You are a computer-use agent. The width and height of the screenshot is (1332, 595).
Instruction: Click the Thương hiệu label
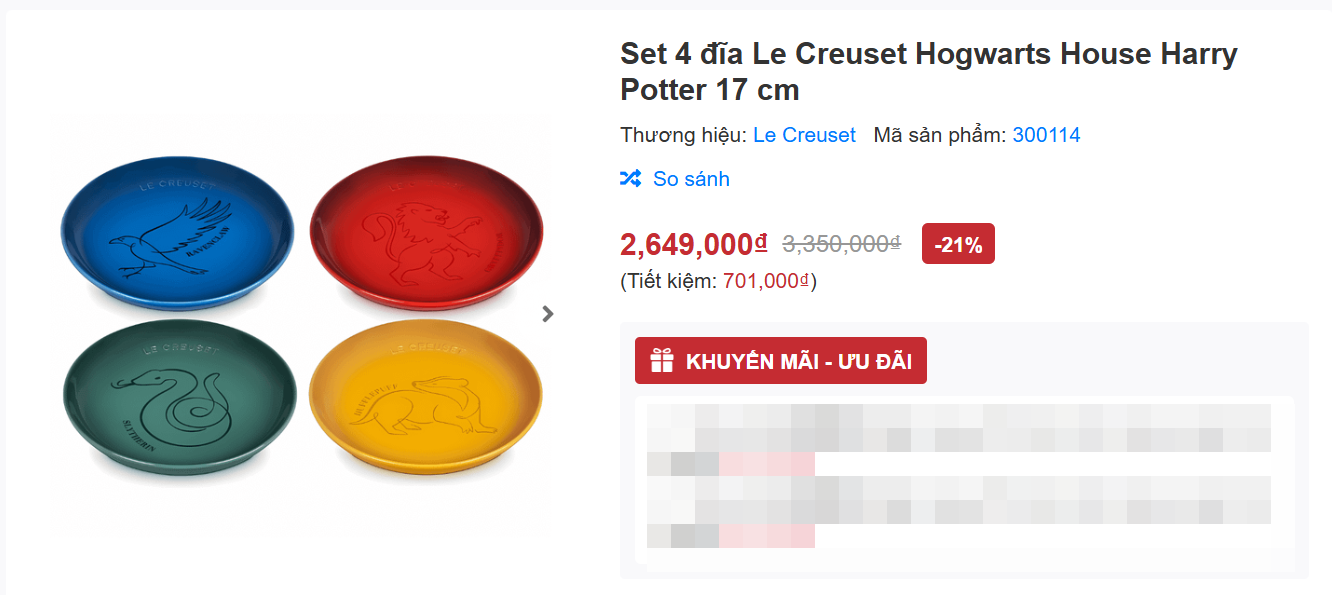pos(683,135)
